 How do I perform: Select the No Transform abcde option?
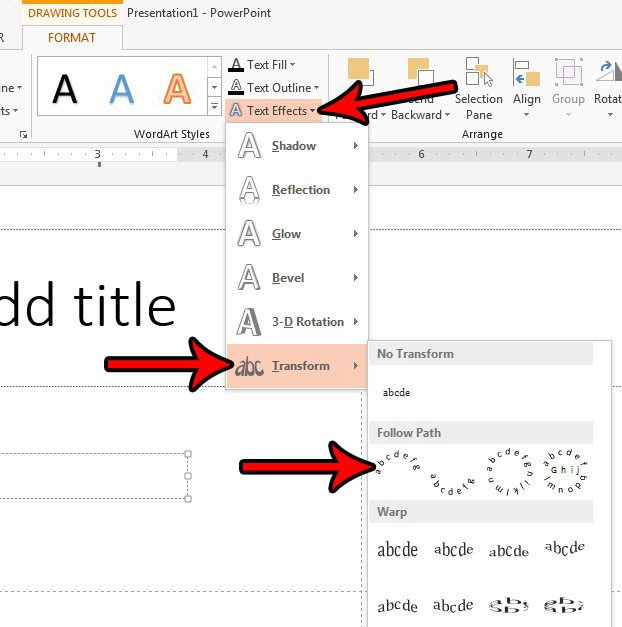396,393
